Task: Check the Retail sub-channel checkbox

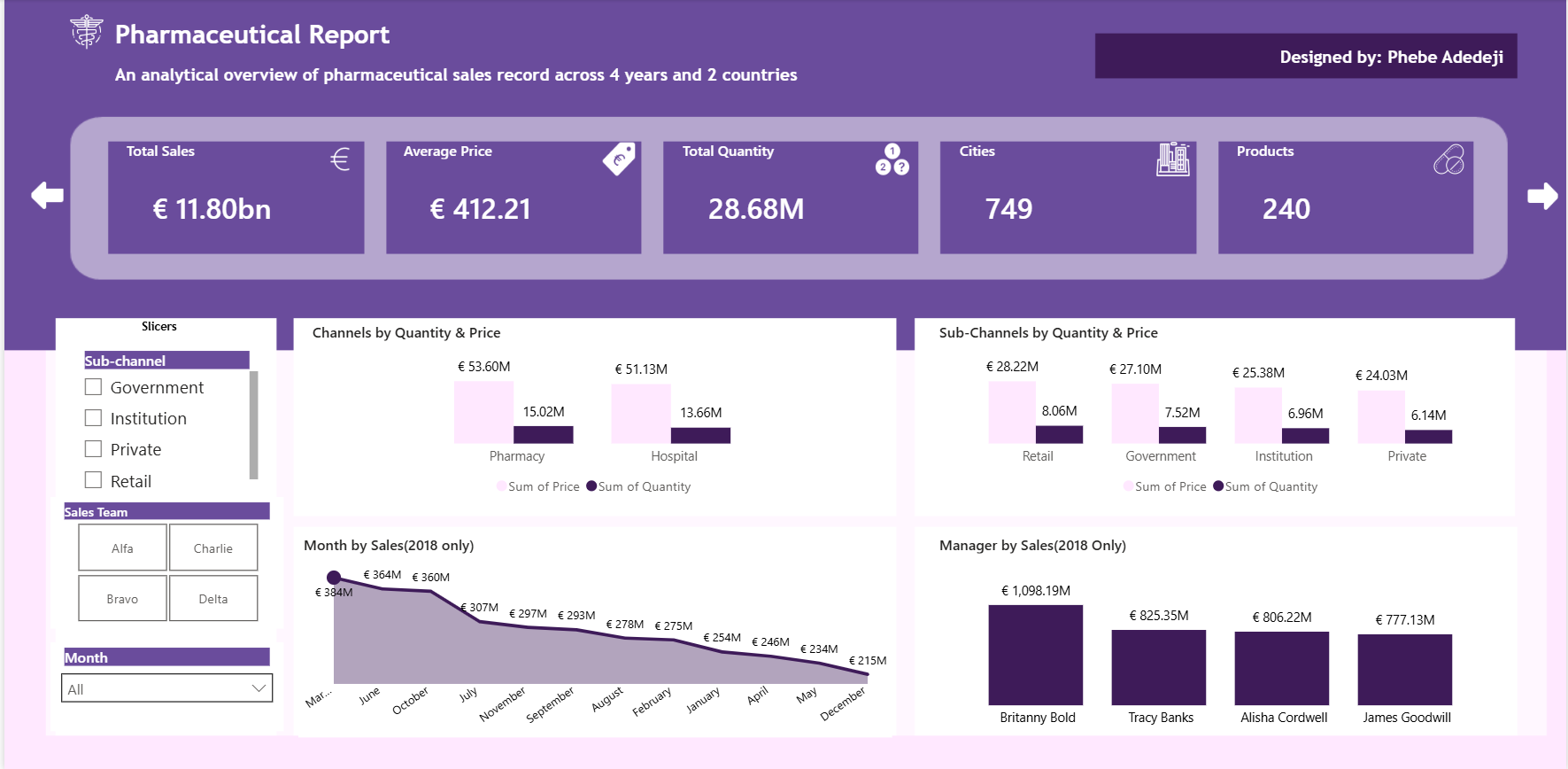Action: tap(93, 480)
